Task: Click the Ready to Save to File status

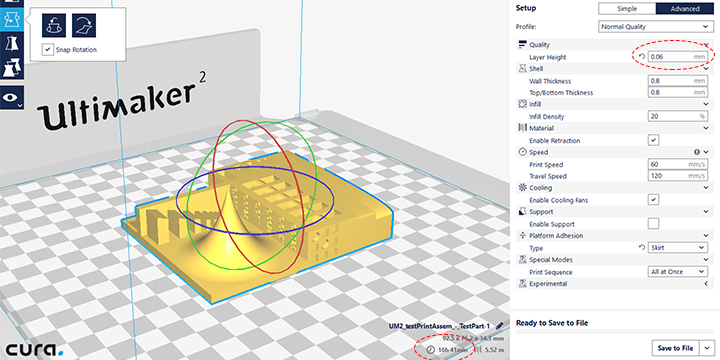Action: click(x=552, y=323)
